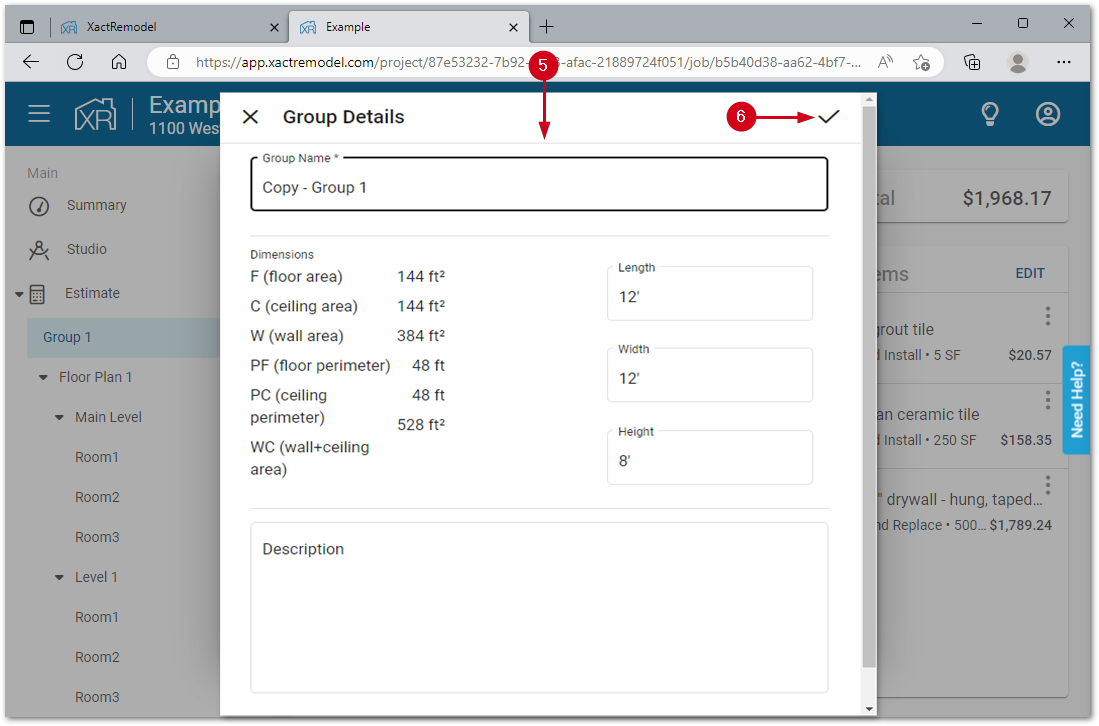This screenshot has height=726, width=1099.
Task: Collapse the Floor Plan 1 tree node
Action: tap(43, 377)
